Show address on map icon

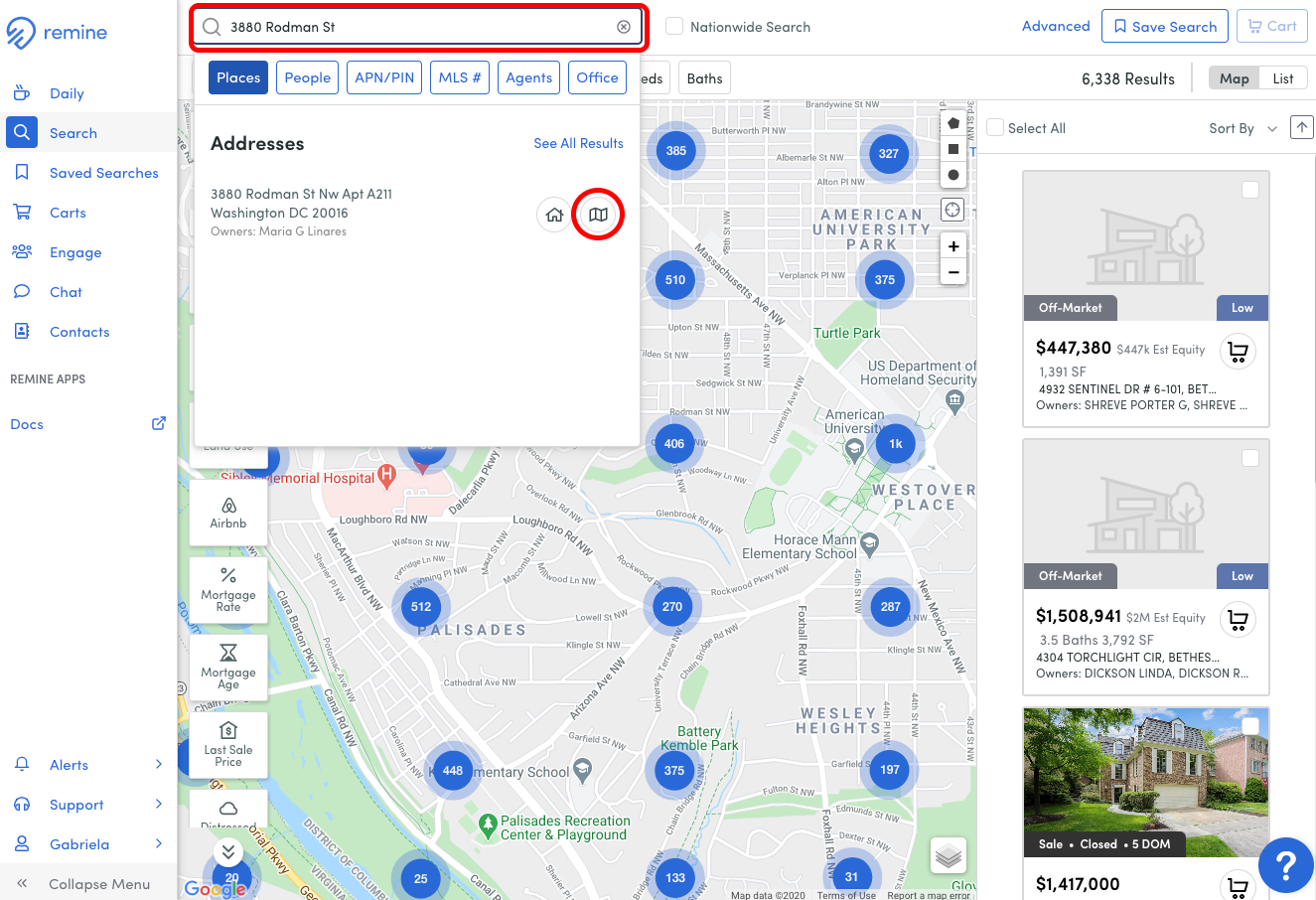(598, 215)
